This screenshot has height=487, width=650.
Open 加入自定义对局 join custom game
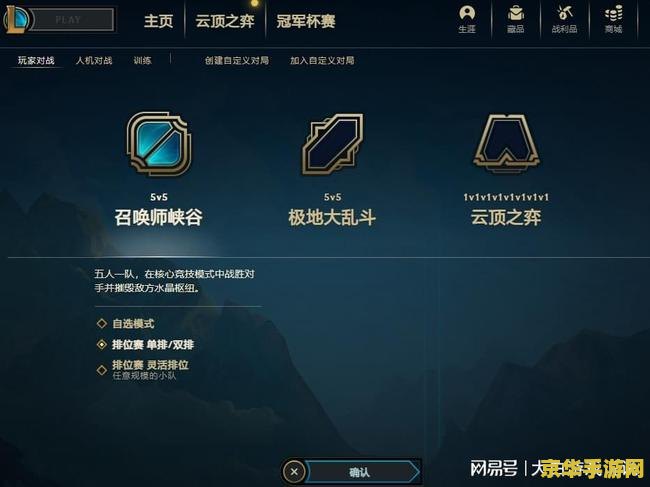click(322, 61)
